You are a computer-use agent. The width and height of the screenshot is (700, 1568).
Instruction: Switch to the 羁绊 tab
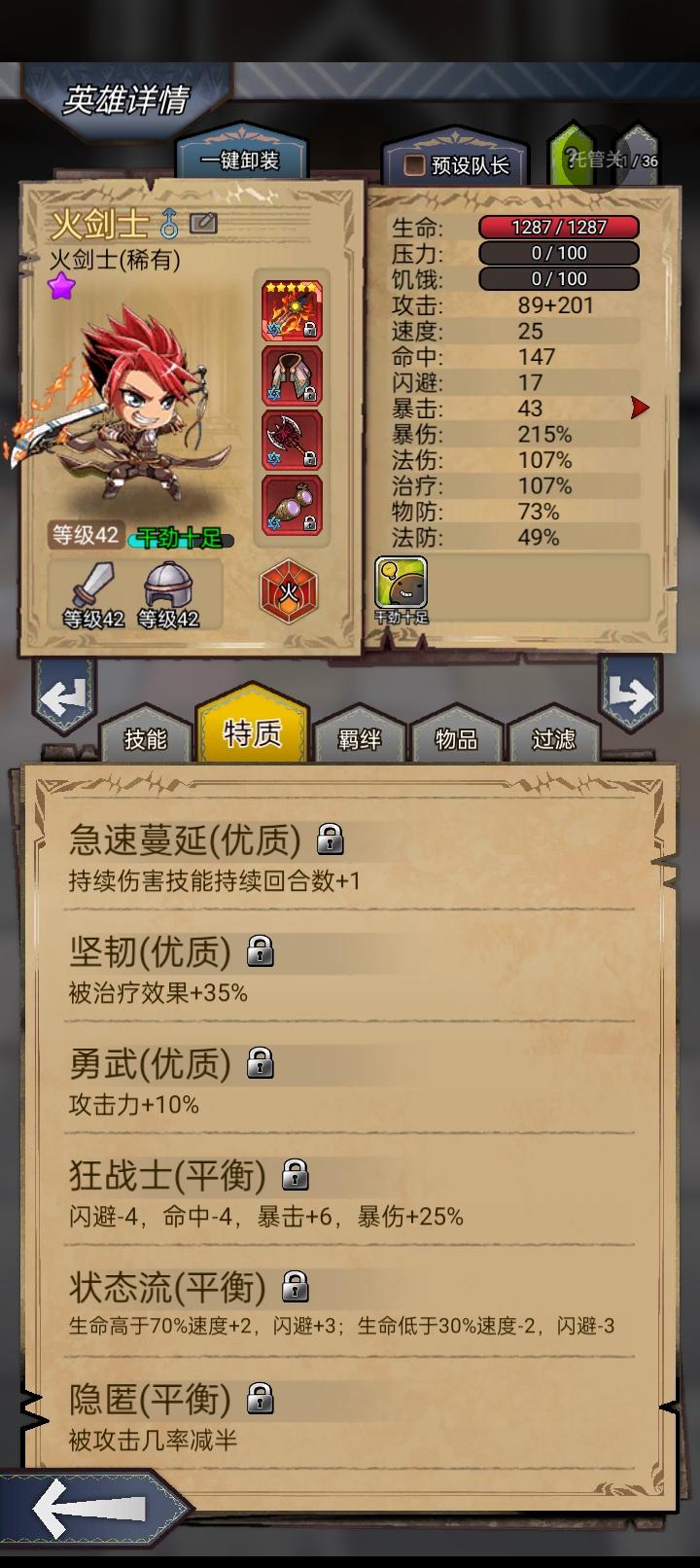point(360,738)
